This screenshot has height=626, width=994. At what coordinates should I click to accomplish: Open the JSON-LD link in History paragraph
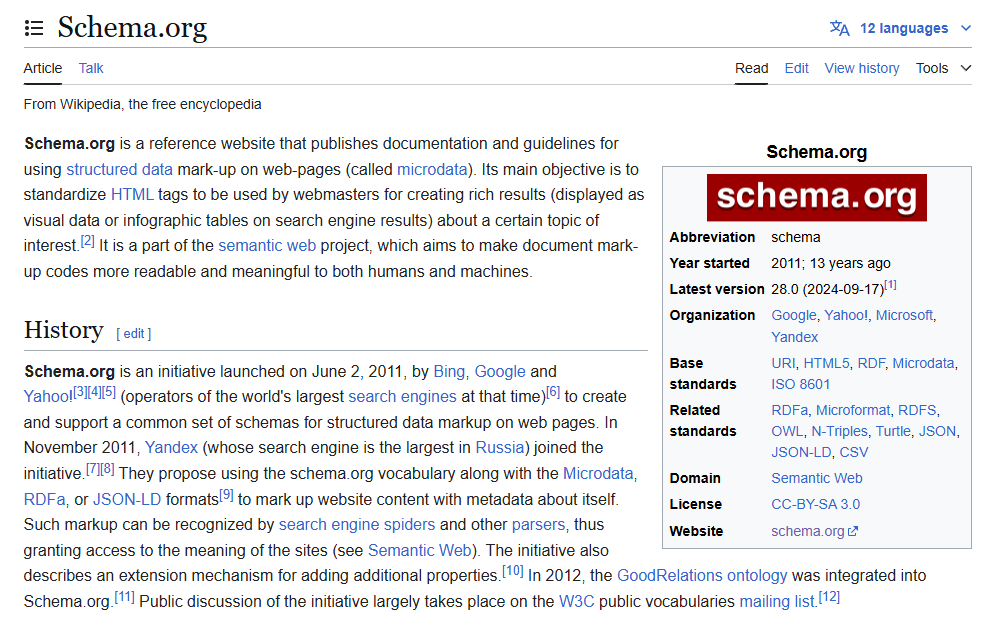pyautogui.click(x=127, y=499)
